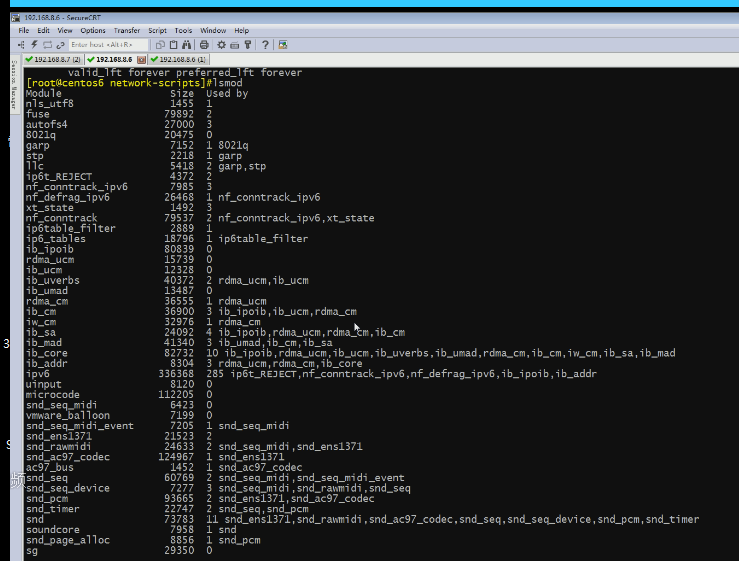Open the Tools menu
The height and width of the screenshot is (561, 739).
click(183, 31)
